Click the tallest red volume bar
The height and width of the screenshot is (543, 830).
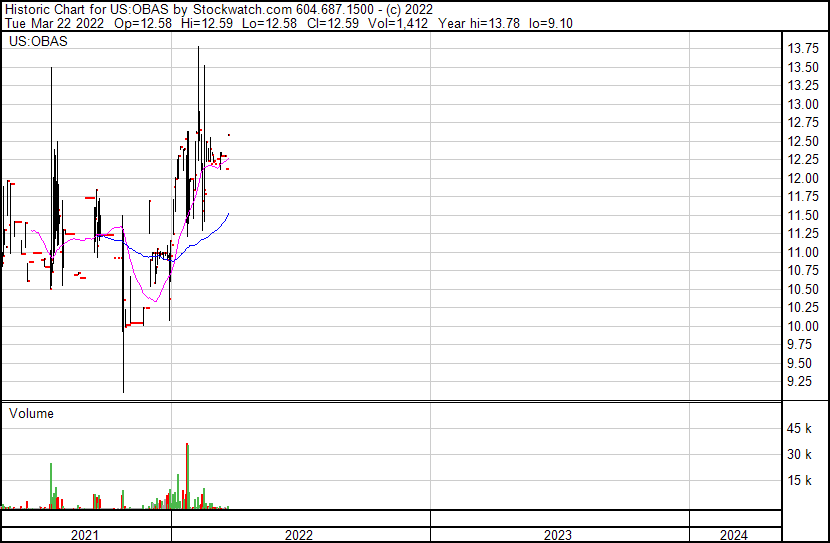[x=187, y=476]
